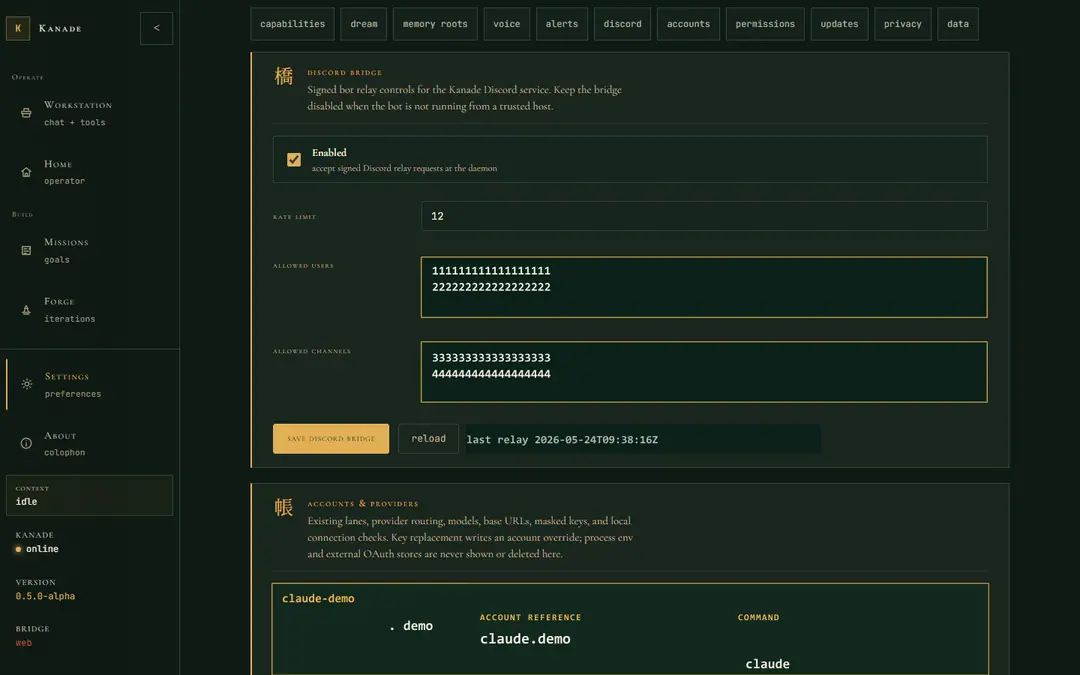Jump to the accounts tab
Screen dimensions: 1080x675
(688, 24)
